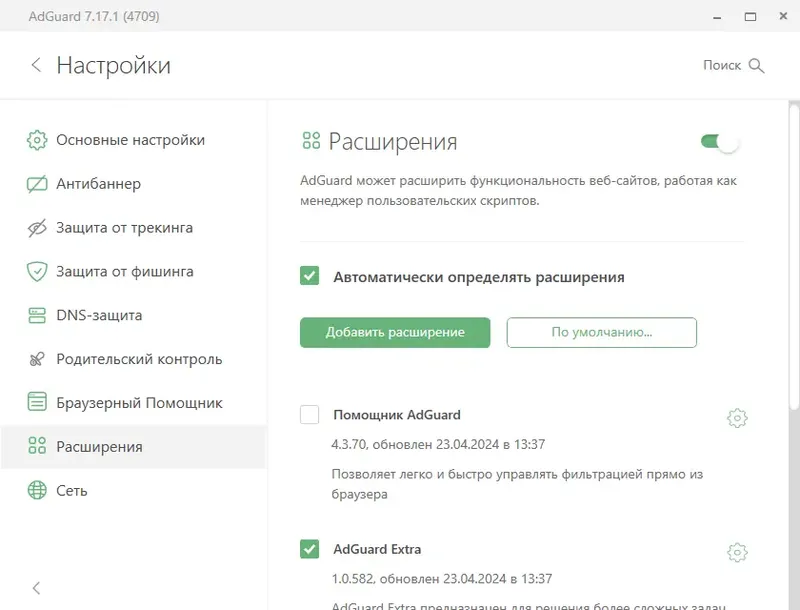Uncheck Автоматически определять расширения
This screenshot has width=800, height=610.
tap(311, 277)
